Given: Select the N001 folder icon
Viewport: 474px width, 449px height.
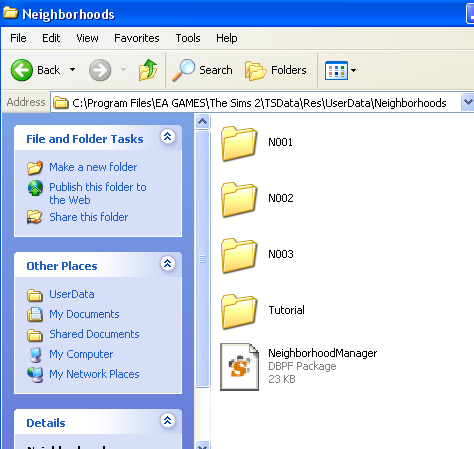Looking at the screenshot, I should click(239, 143).
